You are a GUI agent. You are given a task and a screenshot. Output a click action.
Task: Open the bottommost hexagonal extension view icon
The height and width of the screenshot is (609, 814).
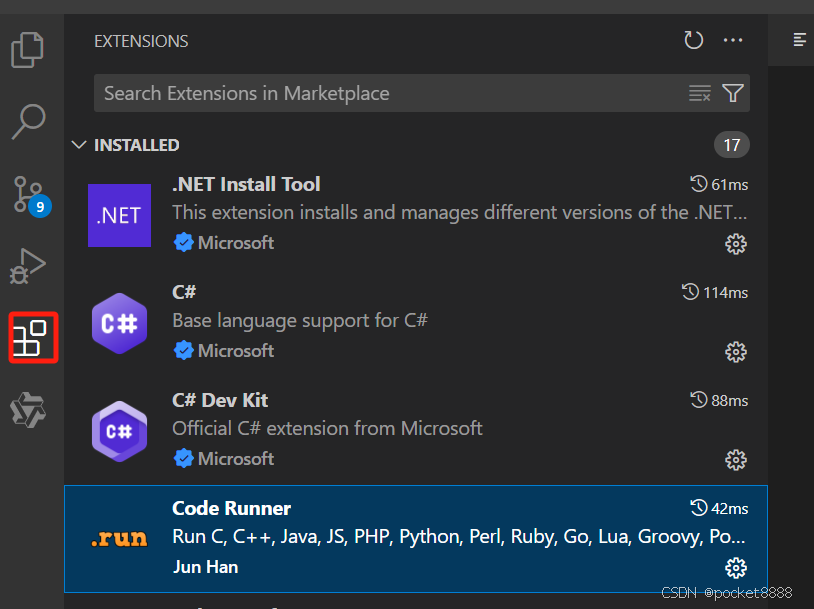[28, 410]
